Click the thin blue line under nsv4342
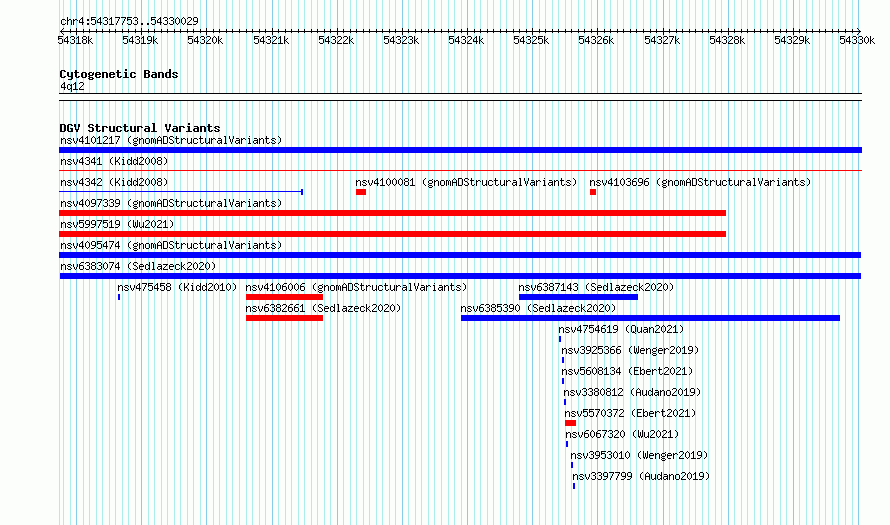This screenshot has height=525, width=890. (181, 192)
